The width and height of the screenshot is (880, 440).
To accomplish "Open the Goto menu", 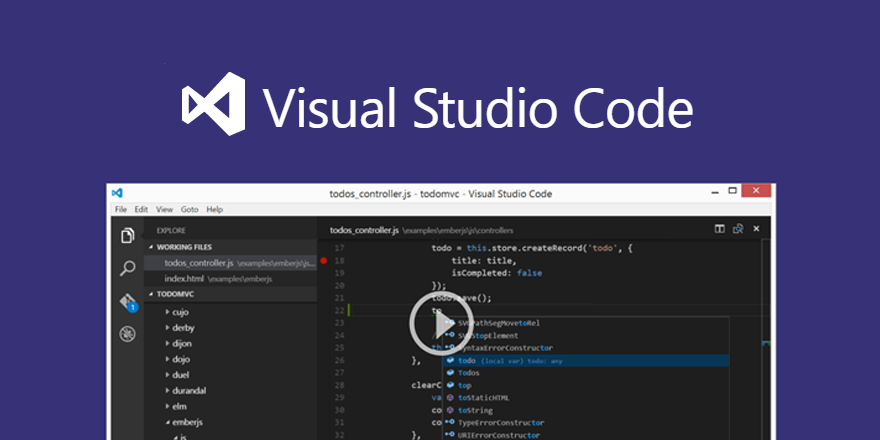I will click(x=190, y=209).
